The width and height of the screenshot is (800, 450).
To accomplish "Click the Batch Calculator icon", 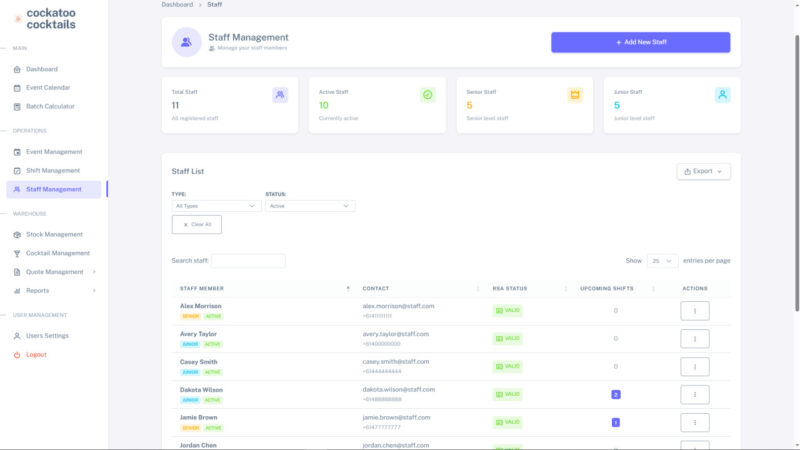I will (x=17, y=106).
